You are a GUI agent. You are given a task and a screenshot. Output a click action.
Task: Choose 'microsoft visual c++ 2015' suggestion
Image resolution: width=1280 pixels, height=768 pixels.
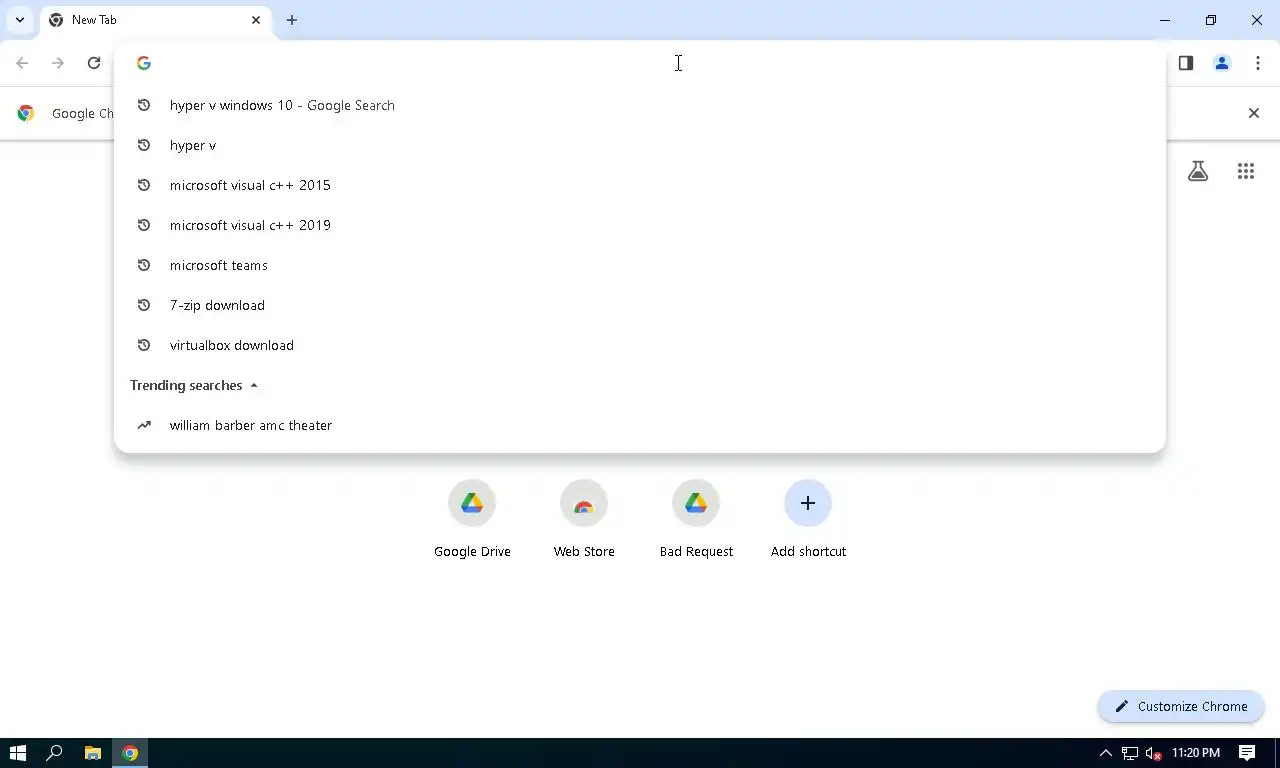click(640, 185)
